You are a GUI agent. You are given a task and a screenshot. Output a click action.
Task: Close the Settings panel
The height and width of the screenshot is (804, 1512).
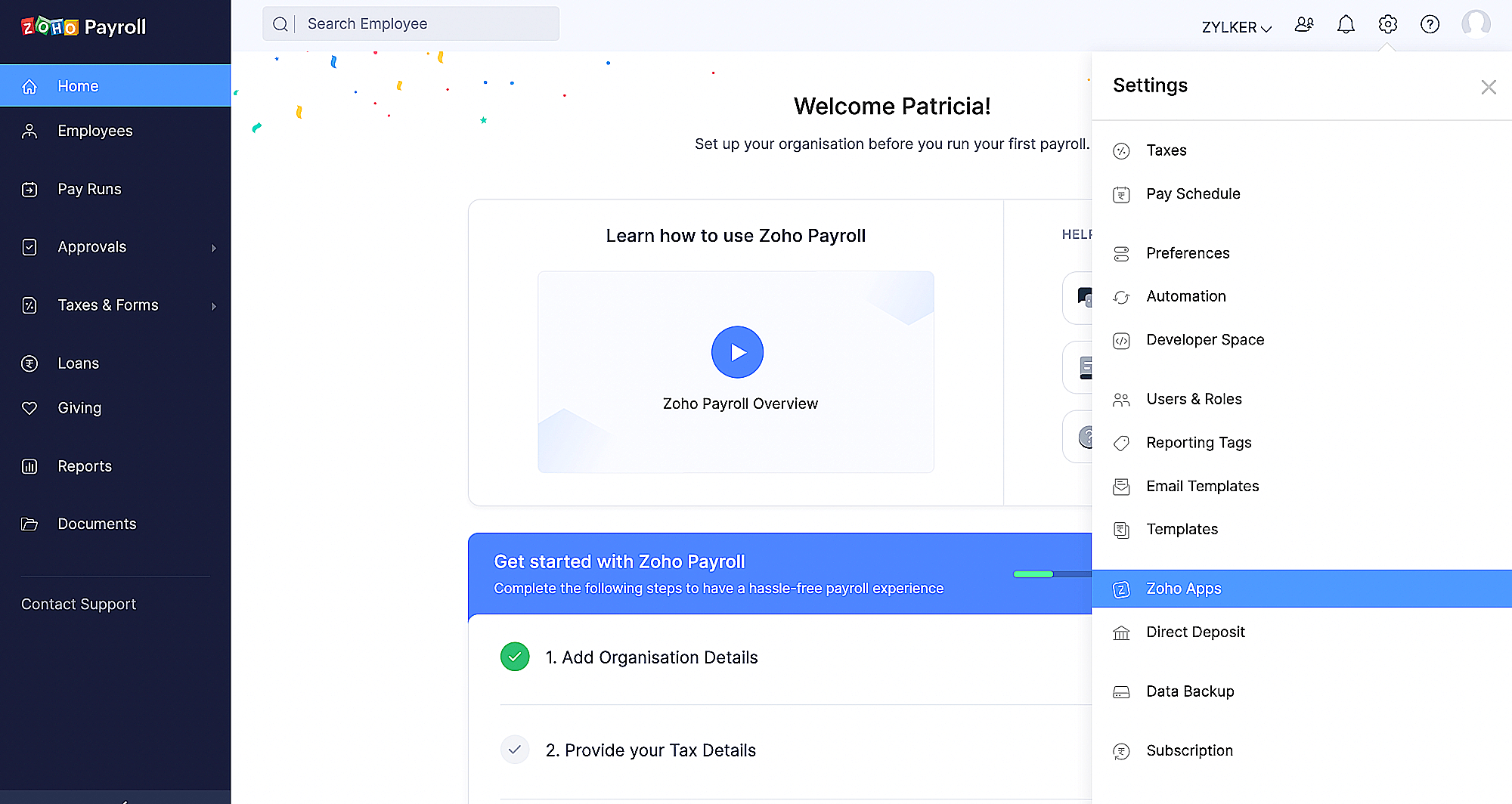click(x=1489, y=88)
